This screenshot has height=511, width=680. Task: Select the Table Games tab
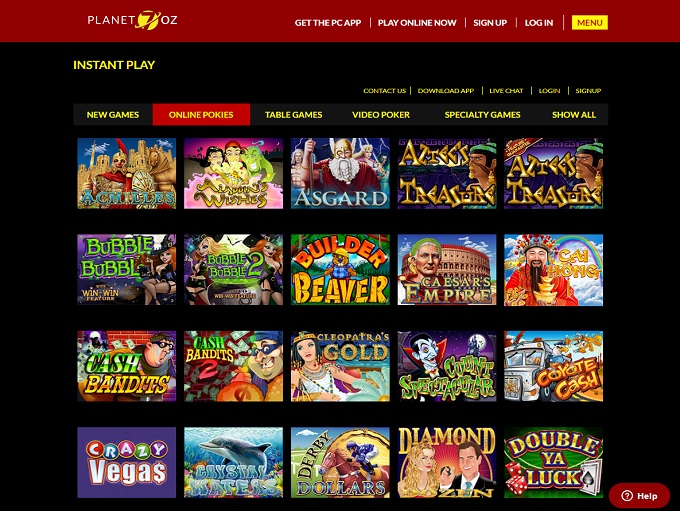click(x=294, y=115)
